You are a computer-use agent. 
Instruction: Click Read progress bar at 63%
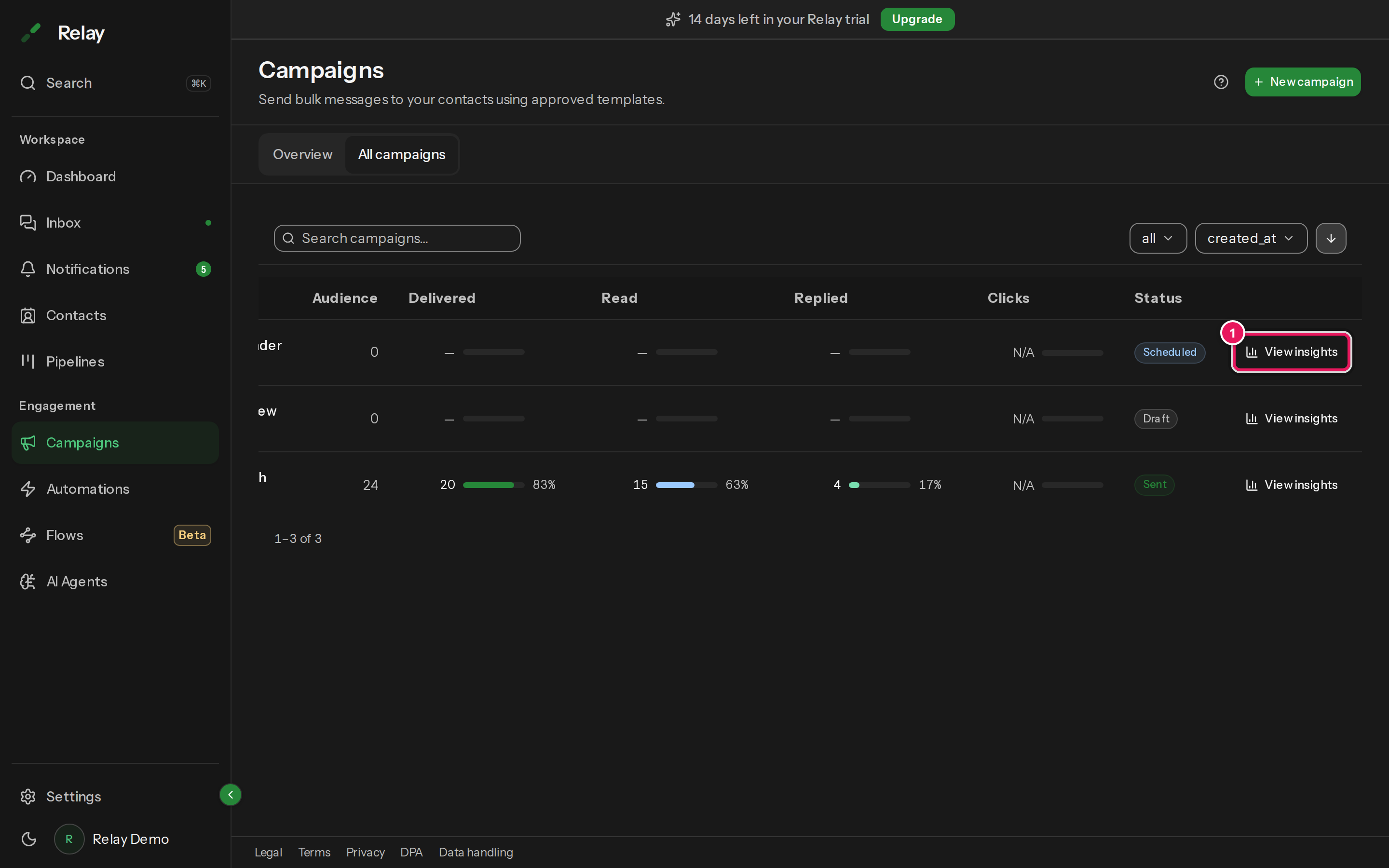pyautogui.click(x=686, y=485)
